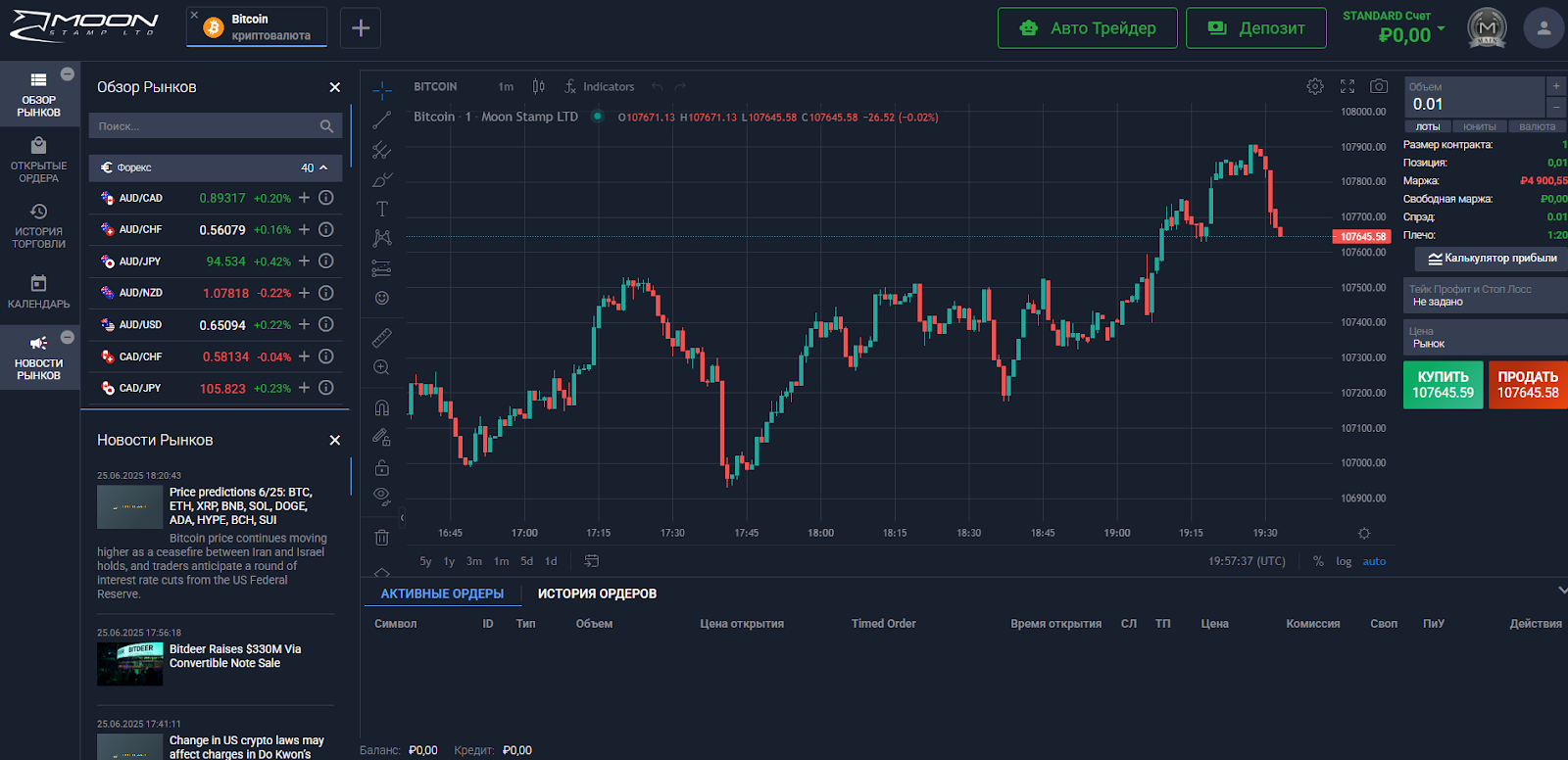Click trash icon to remove drawings
This screenshot has width=1568, height=760.
(382, 537)
